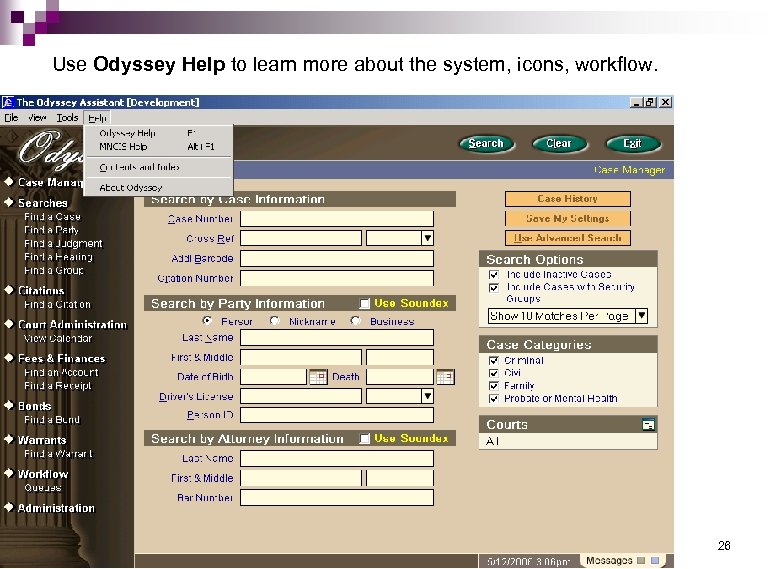The image size is (778, 569).
Task: Click the diamond bullet beside Administration
Action: coord(9,507)
